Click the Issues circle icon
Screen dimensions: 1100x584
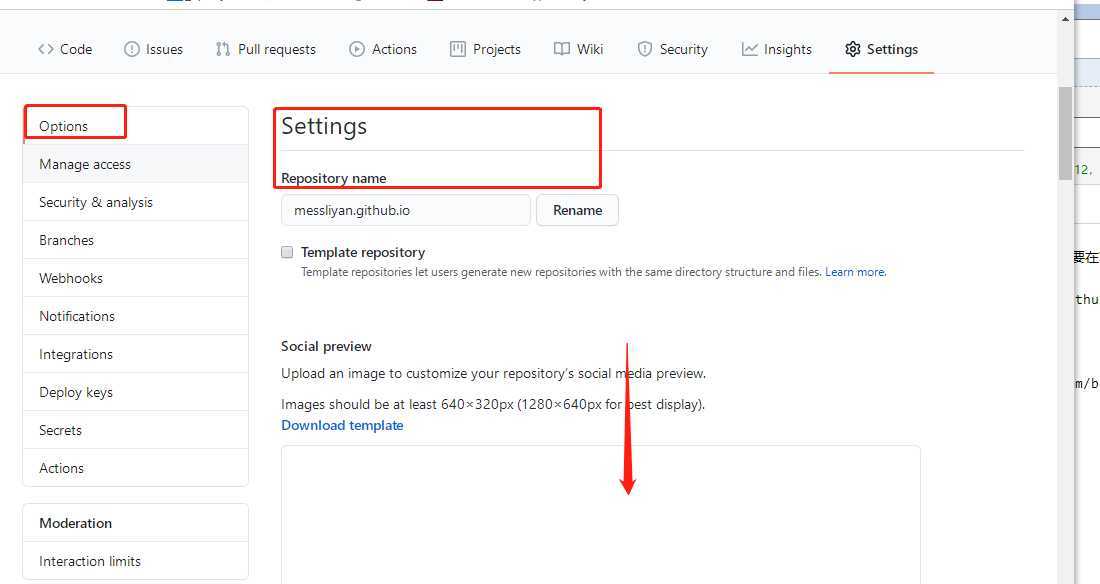pyautogui.click(x=132, y=49)
